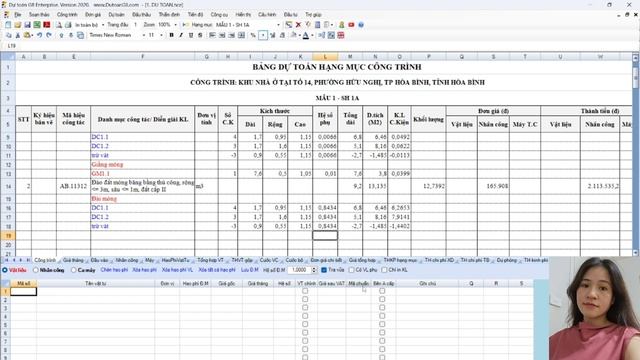Tick Bên A cấp checkbox in row 1

pyautogui.click(x=382, y=291)
